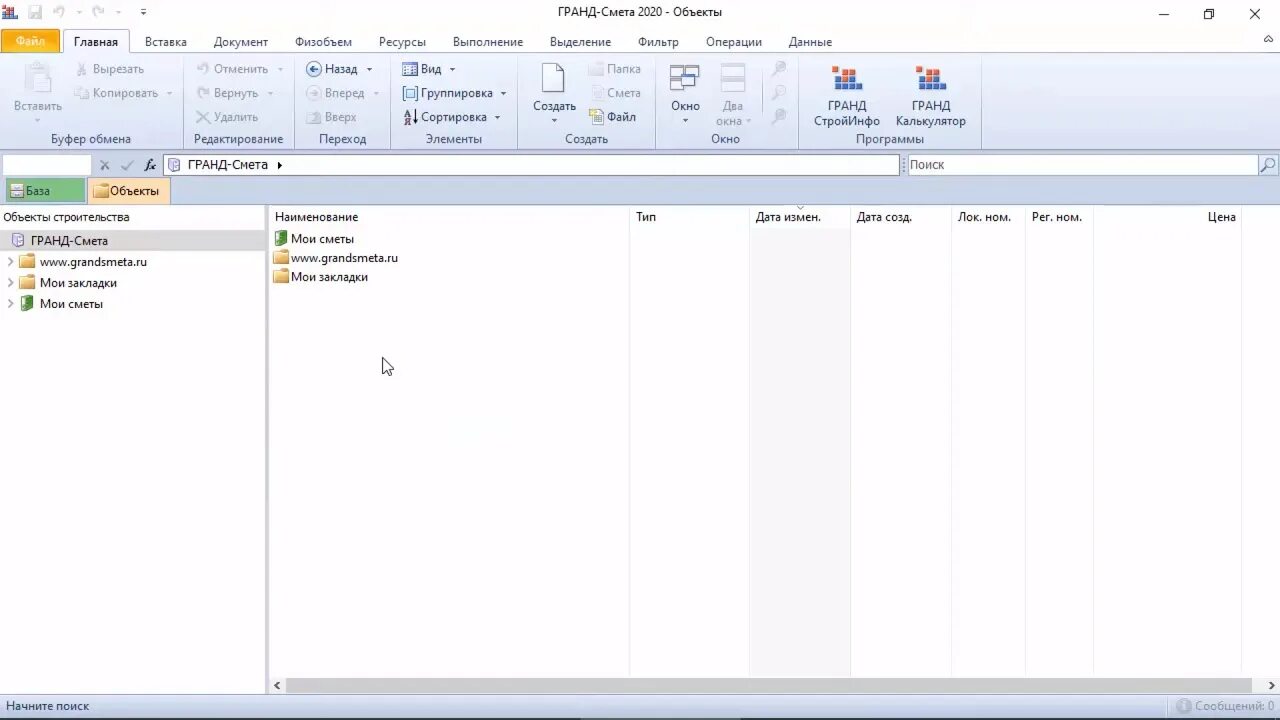Viewport: 1280px width, 720px height.
Task: Open the Вид view button
Action: (422, 69)
